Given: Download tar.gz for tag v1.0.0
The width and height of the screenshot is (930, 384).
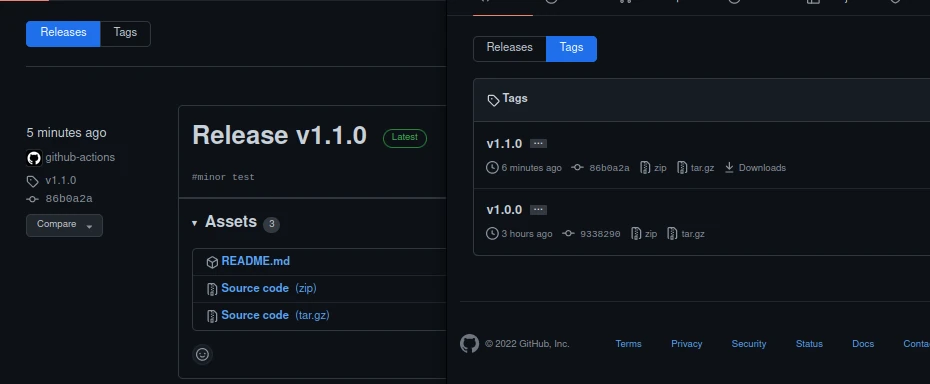Looking at the screenshot, I should coord(693,234).
